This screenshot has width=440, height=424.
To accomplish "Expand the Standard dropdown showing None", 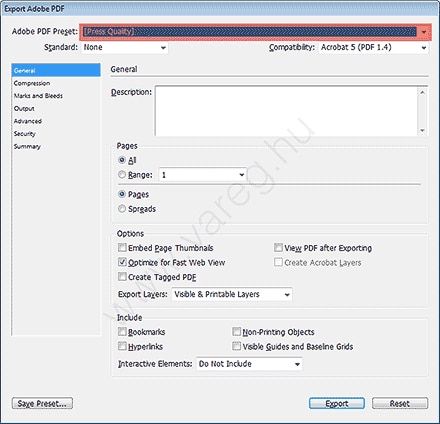I will 125,47.
